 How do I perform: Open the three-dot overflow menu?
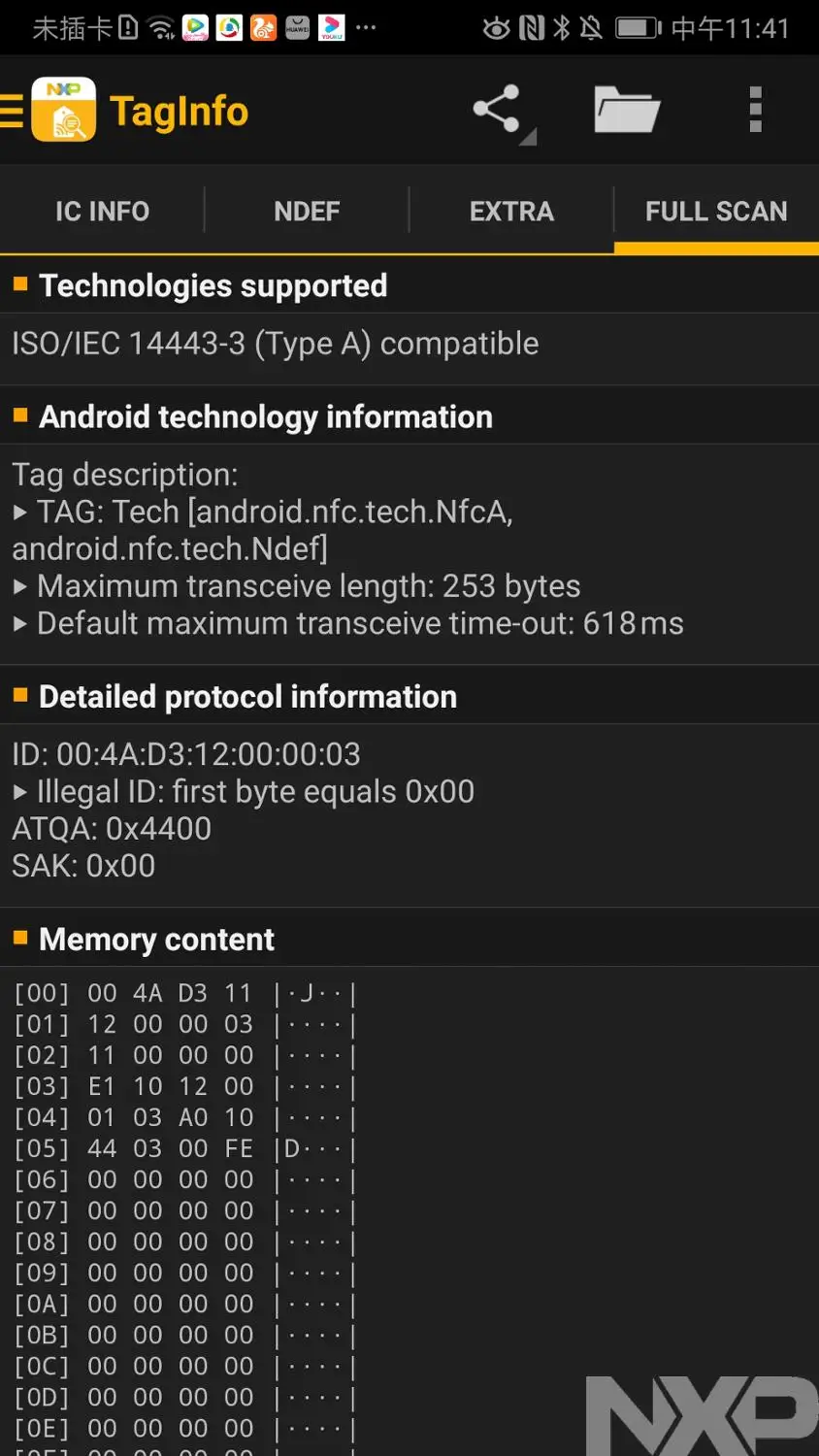click(756, 110)
